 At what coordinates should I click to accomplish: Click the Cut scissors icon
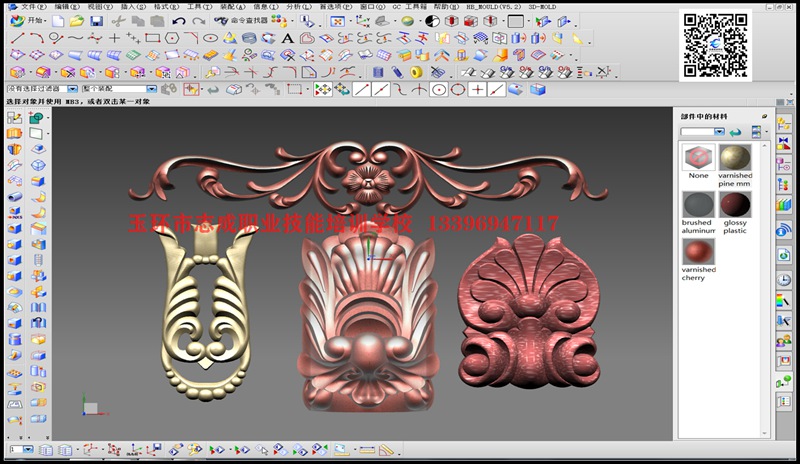[118, 21]
